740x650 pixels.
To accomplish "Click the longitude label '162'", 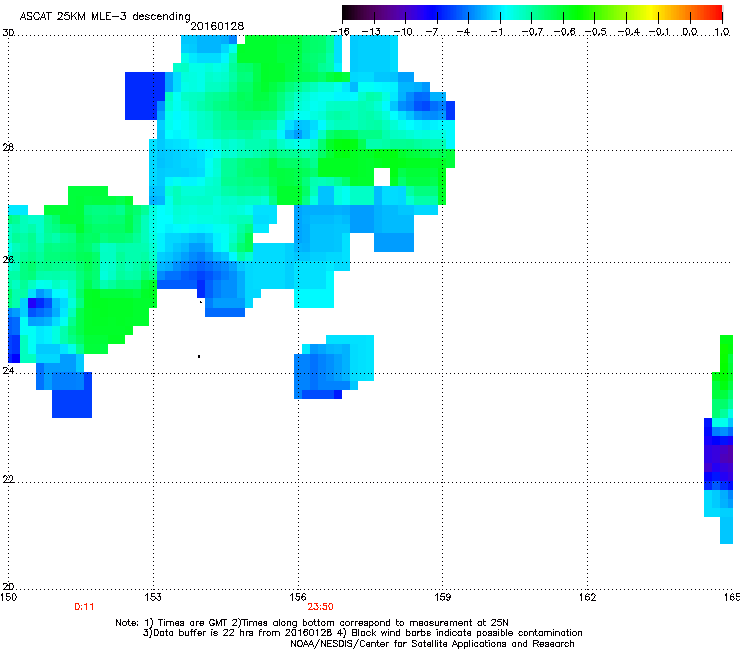I will click(x=588, y=597).
